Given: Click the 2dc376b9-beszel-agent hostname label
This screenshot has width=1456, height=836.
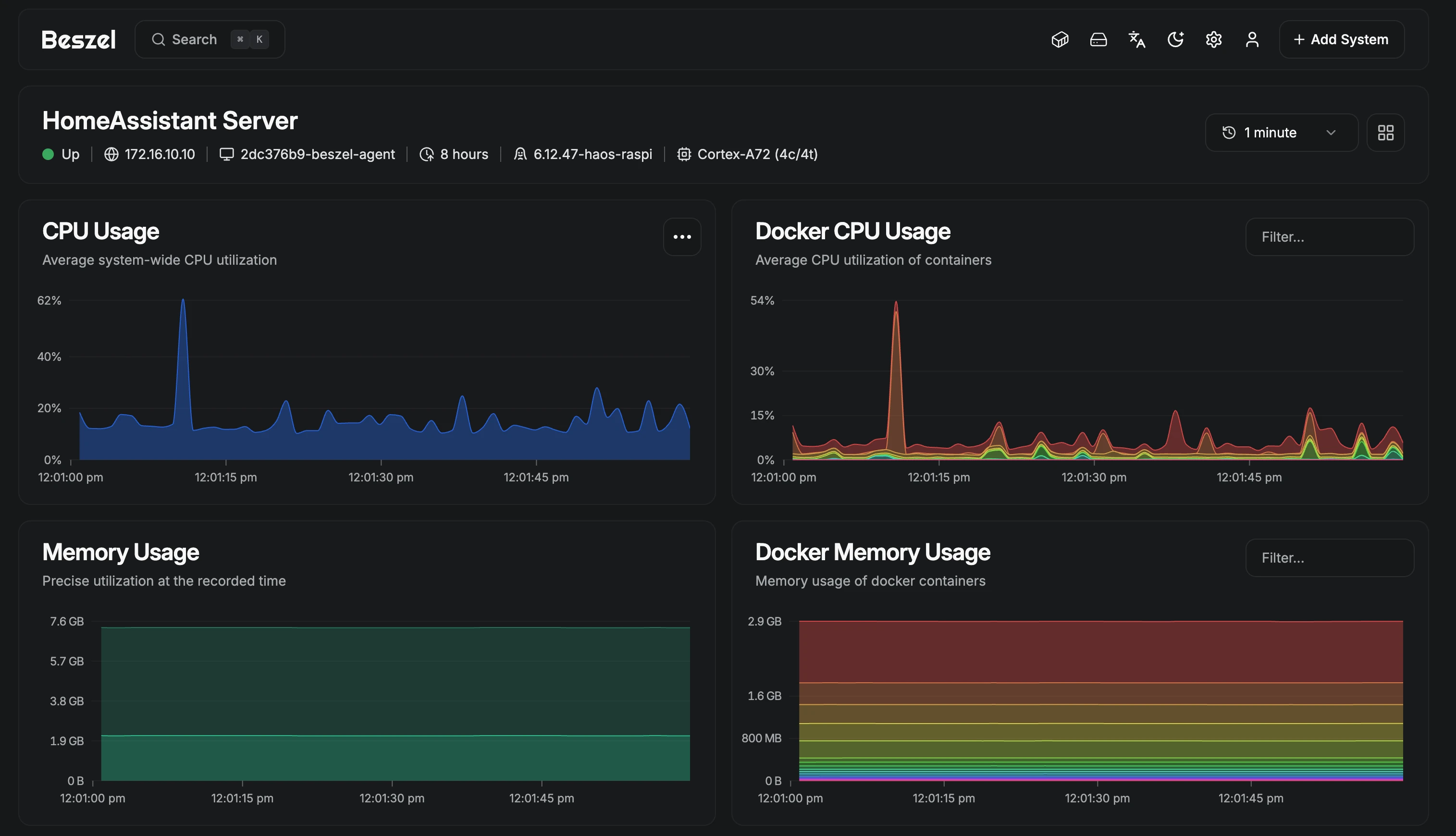Looking at the screenshot, I should (318, 154).
